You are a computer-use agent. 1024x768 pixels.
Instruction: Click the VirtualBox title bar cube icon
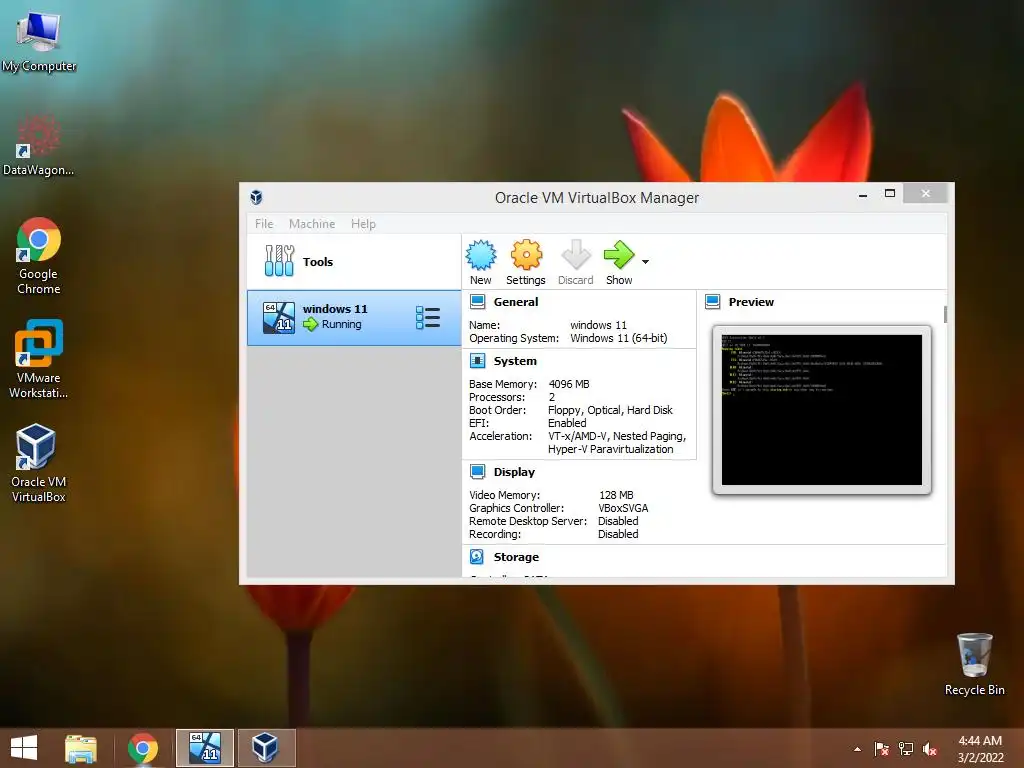(257, 197)
